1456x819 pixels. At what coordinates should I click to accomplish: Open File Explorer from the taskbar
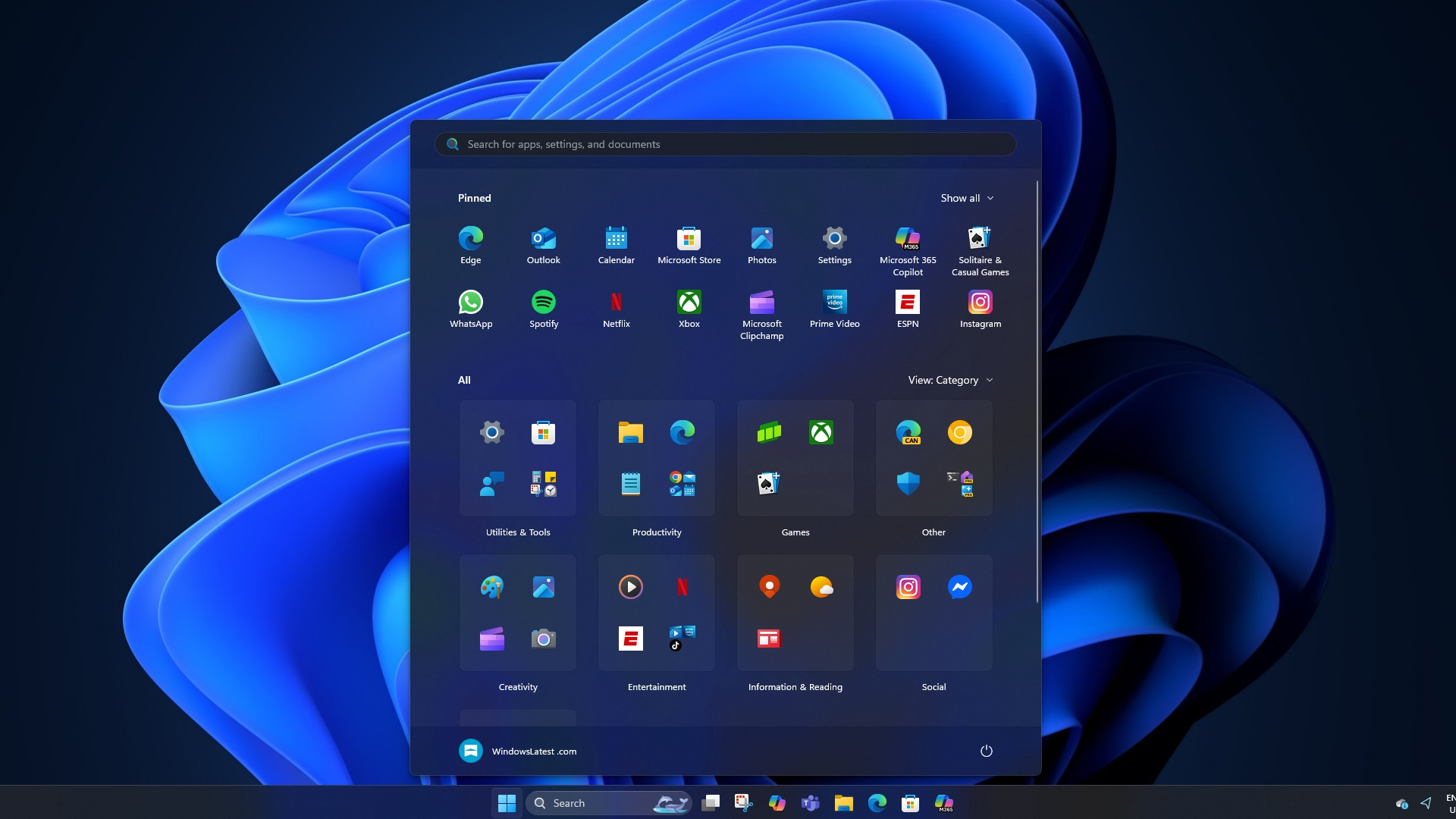(844, 803)
